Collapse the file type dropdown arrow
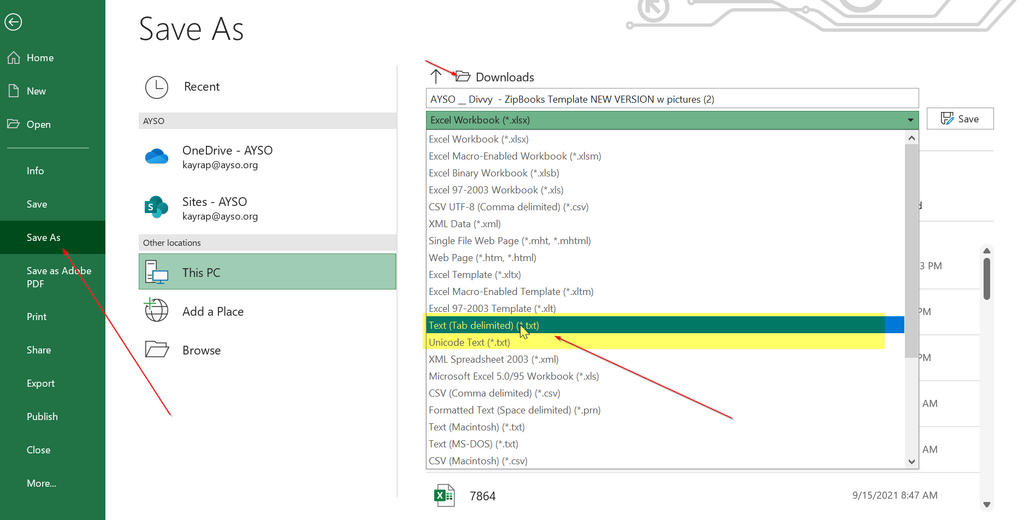Image resolution: width=1024 pixels, height=520 pixels. pyautogui.click(x=910, y=120)
